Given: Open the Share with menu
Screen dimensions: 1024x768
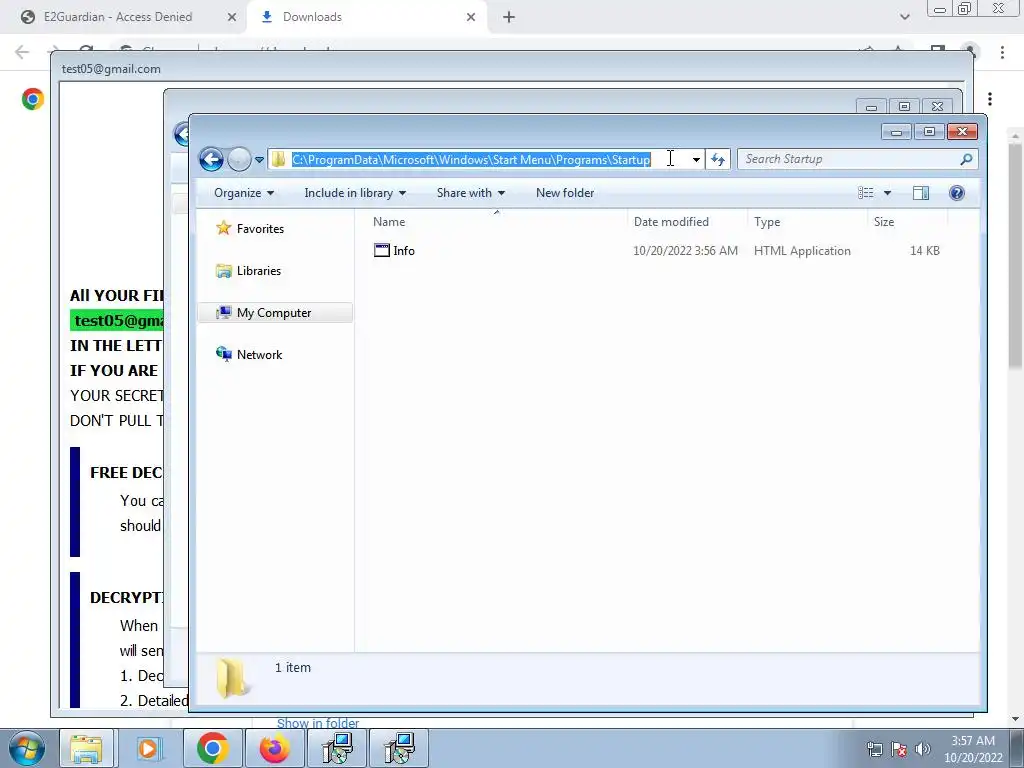Looking at the screenshot, I should pyautogui.click(x=470, y=193).
